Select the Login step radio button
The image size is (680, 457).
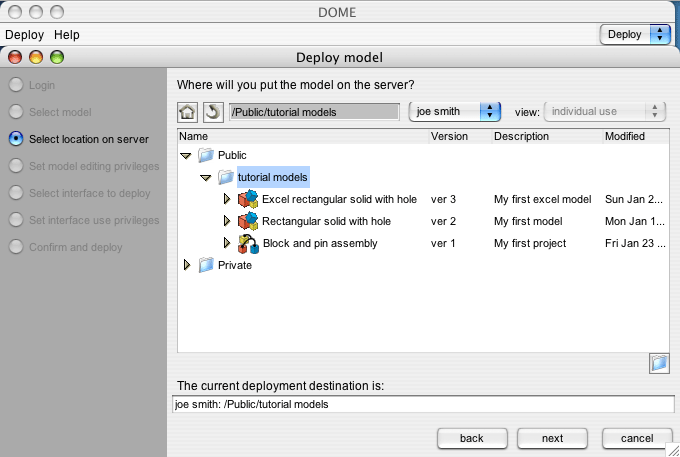point(16,85)
